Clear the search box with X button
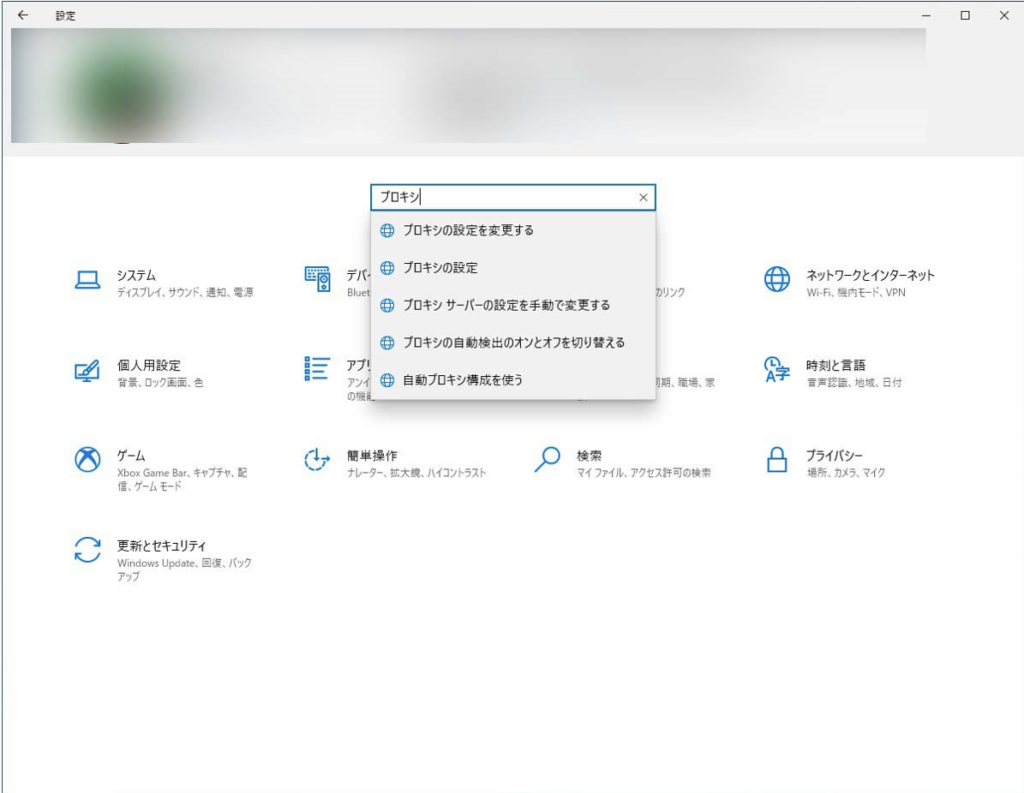This screenshot has height=793, width=1024. point(643,198)
